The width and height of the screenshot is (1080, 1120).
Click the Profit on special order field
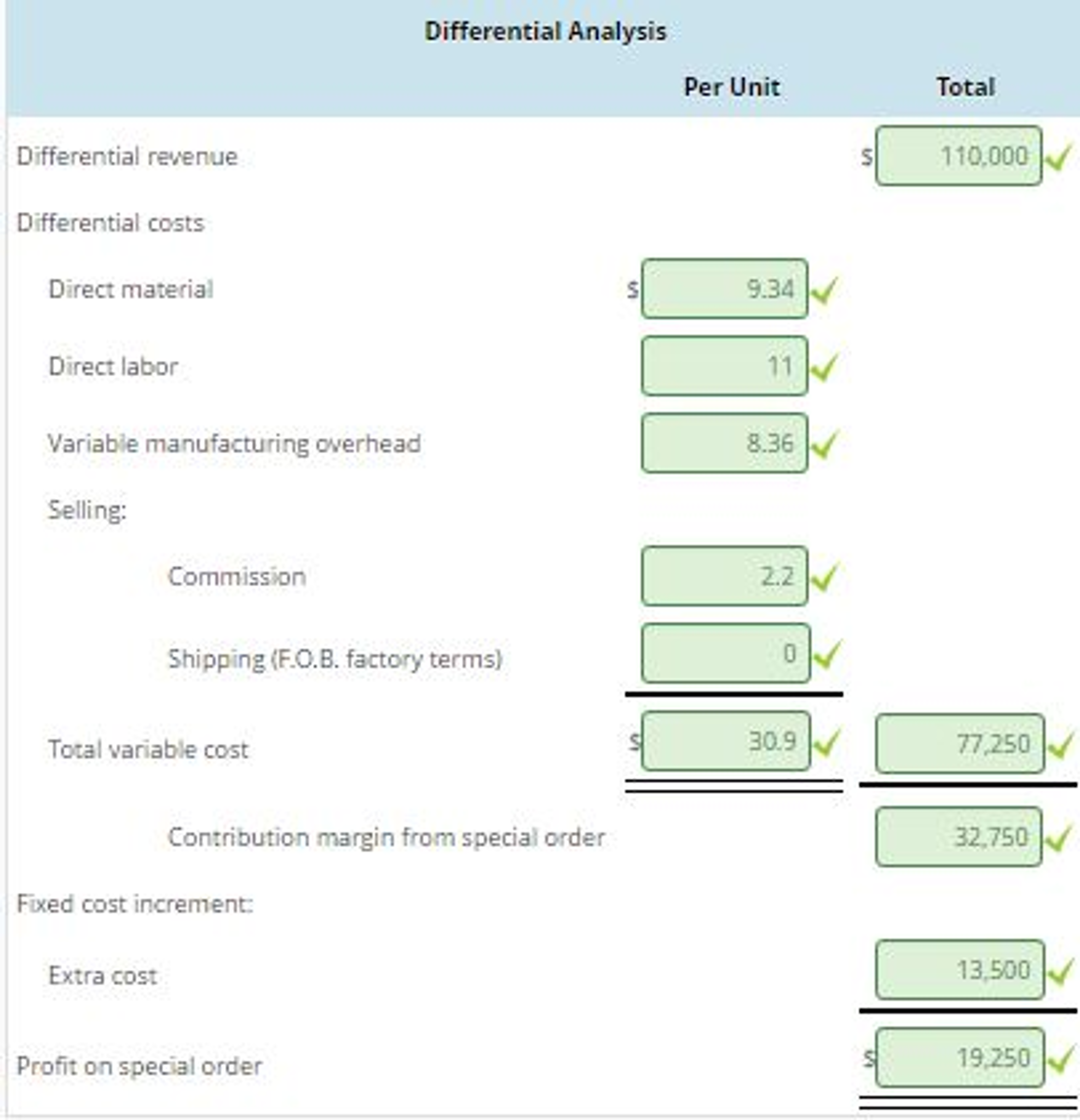pyautogui.click(x=960, y=1058)
